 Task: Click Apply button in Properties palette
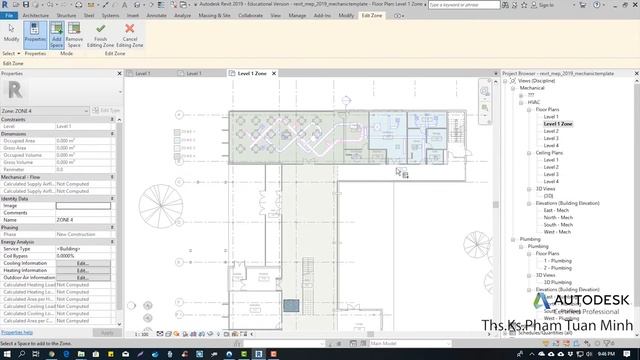point(107,333)
